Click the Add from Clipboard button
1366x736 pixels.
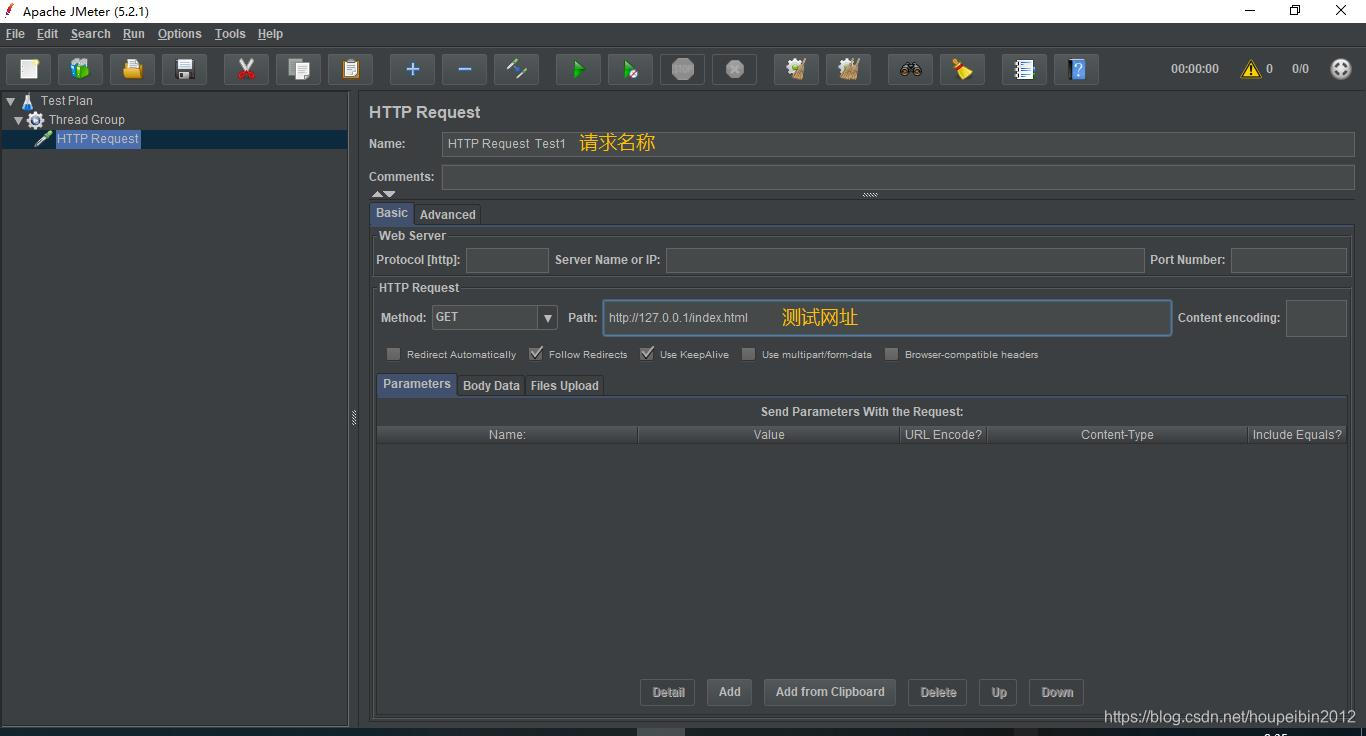coord(830,692)
